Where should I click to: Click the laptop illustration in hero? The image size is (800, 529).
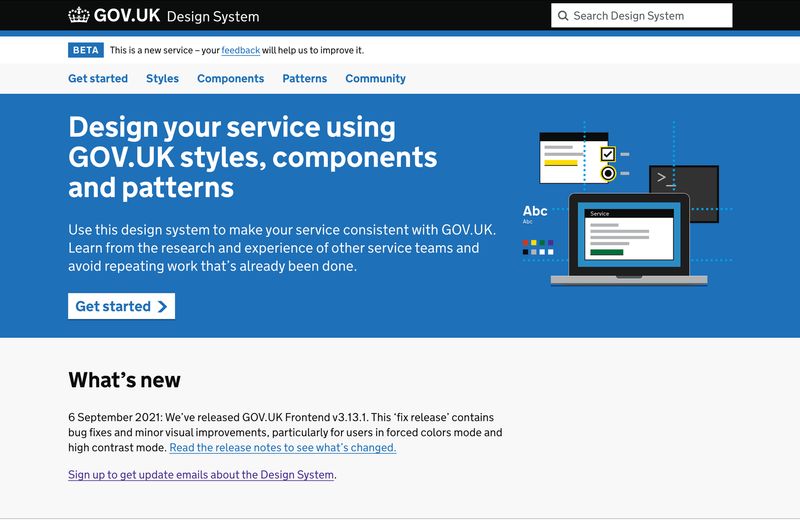(629, 239)
